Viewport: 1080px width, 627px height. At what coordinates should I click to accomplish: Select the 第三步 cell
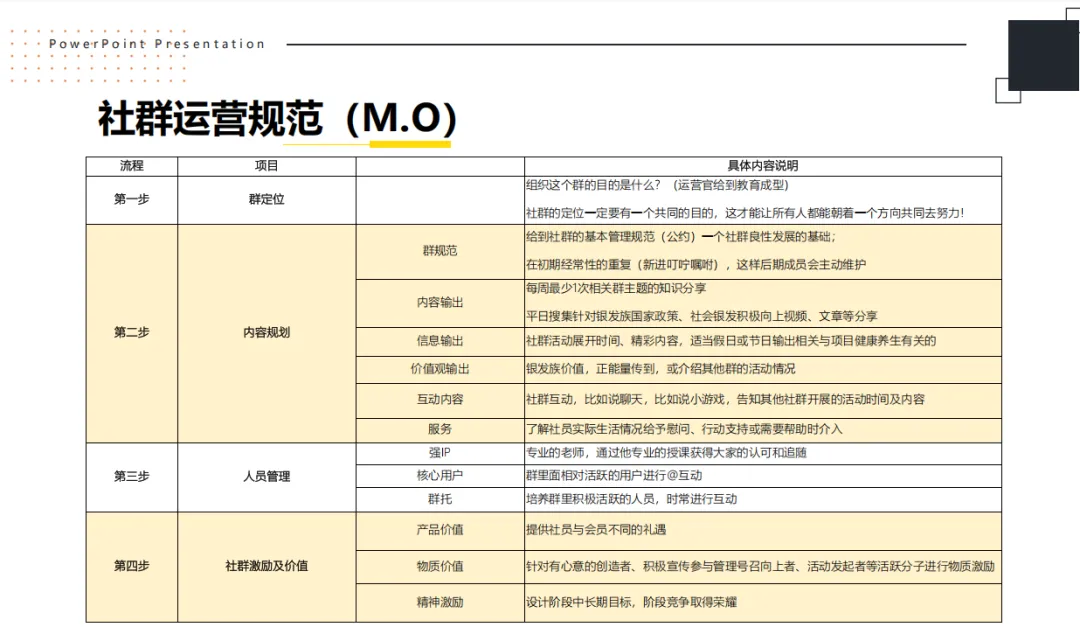(132, 477)
